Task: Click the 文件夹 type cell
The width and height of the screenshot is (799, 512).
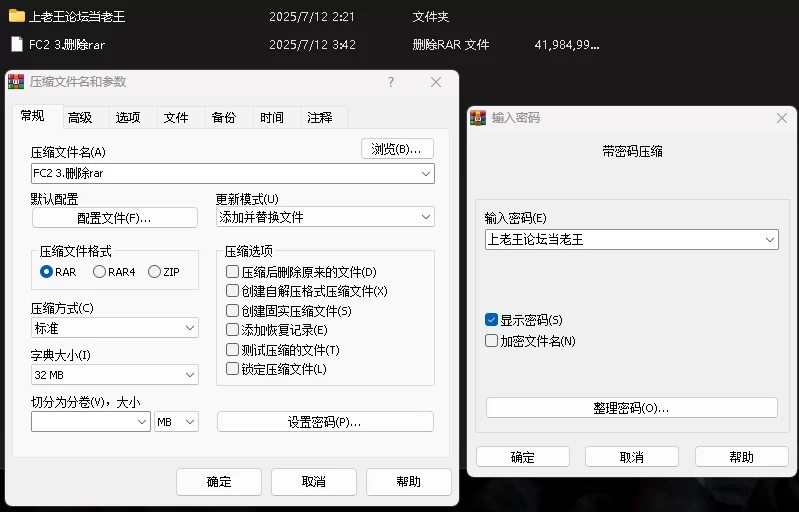Action: coord(431,16)
